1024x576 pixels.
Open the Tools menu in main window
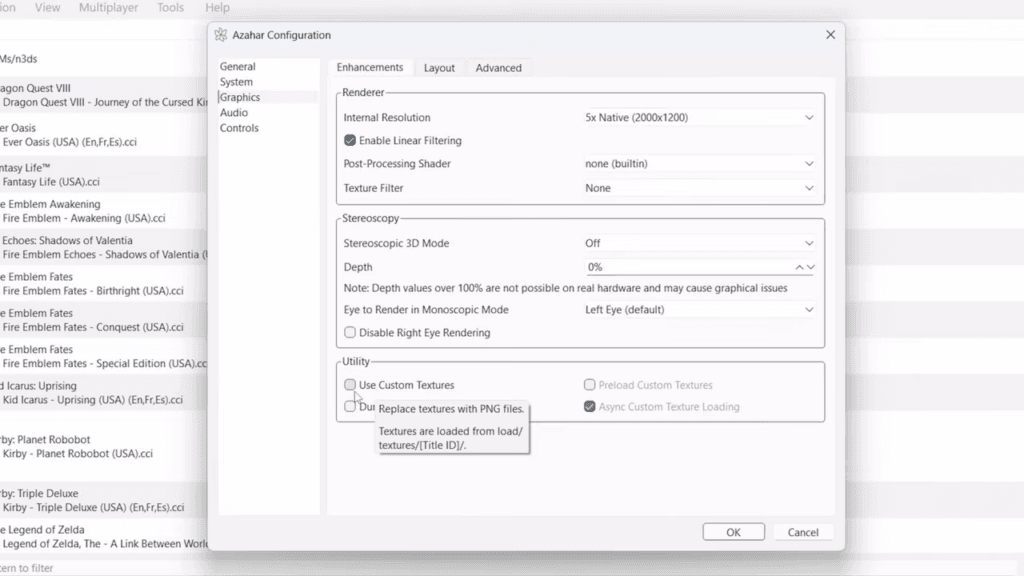pyautogui.click(x=170, y=8)
